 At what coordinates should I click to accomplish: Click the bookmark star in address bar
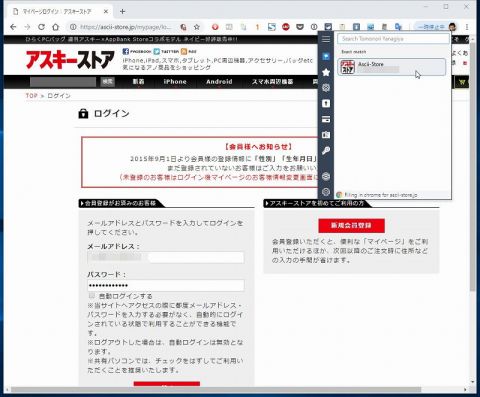tap(197, 27)
